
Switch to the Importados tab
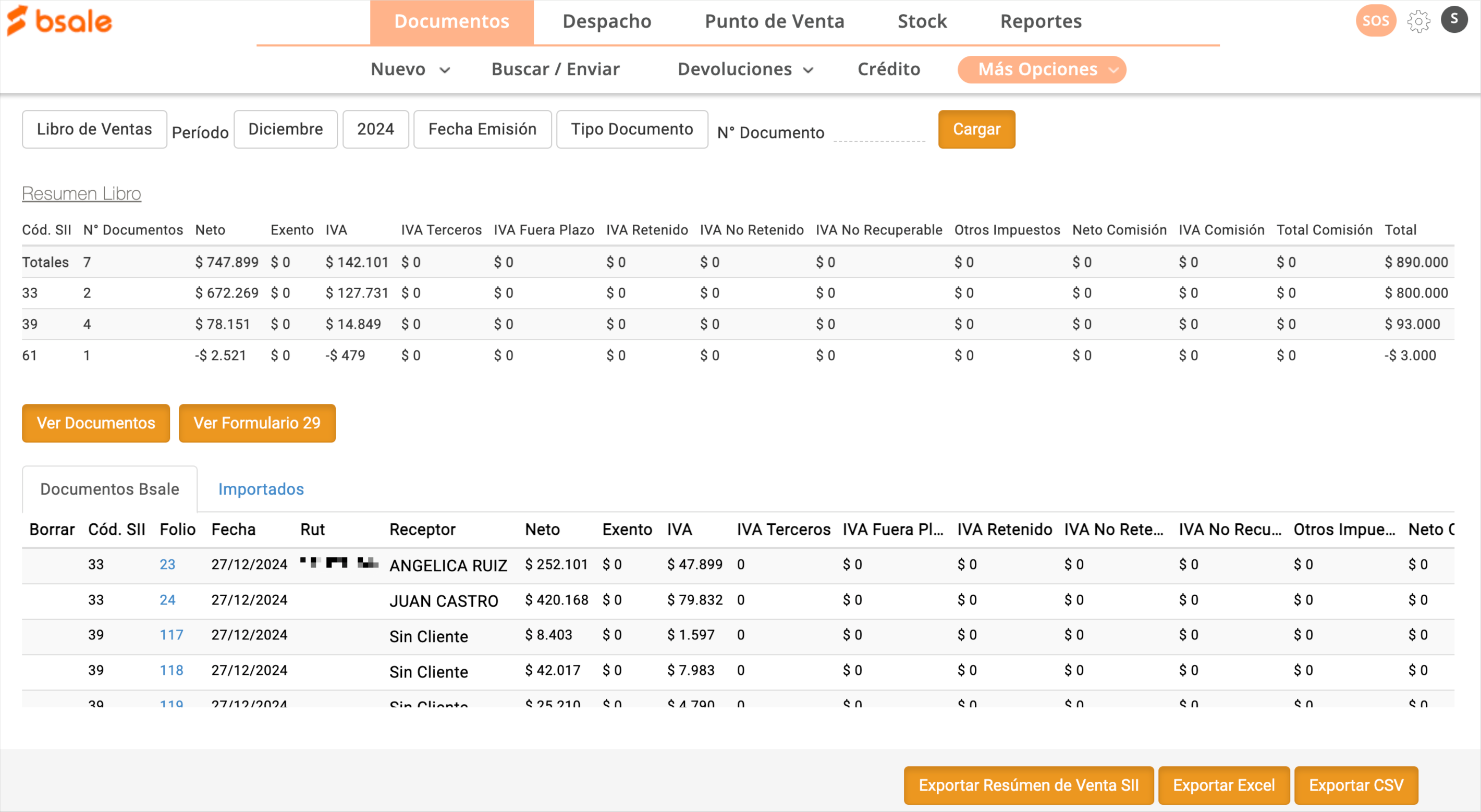(x=261, y=489)
